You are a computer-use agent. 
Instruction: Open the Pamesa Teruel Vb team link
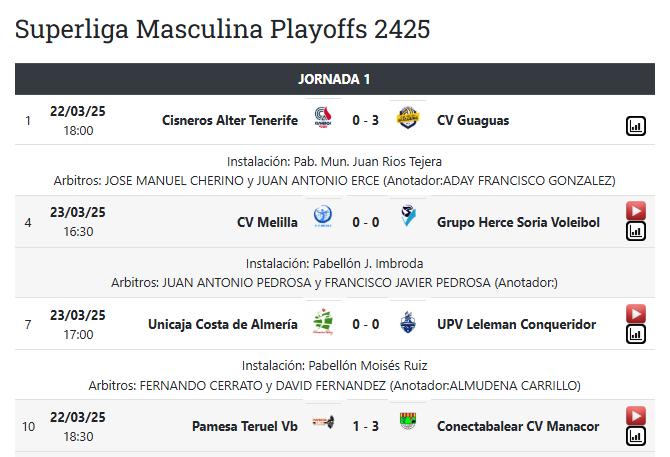click(x=245, y=426)
